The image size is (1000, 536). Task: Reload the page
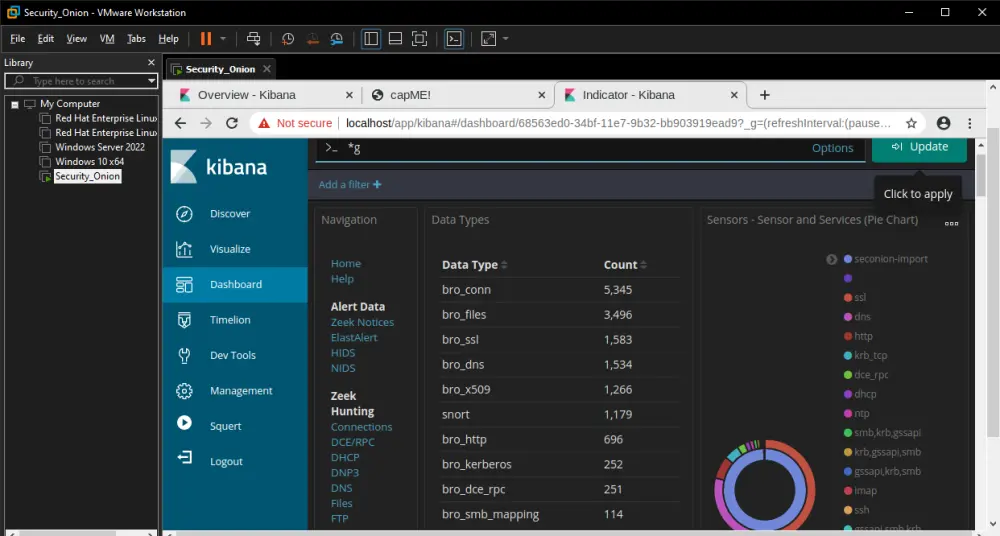click(x=232, y=123)
